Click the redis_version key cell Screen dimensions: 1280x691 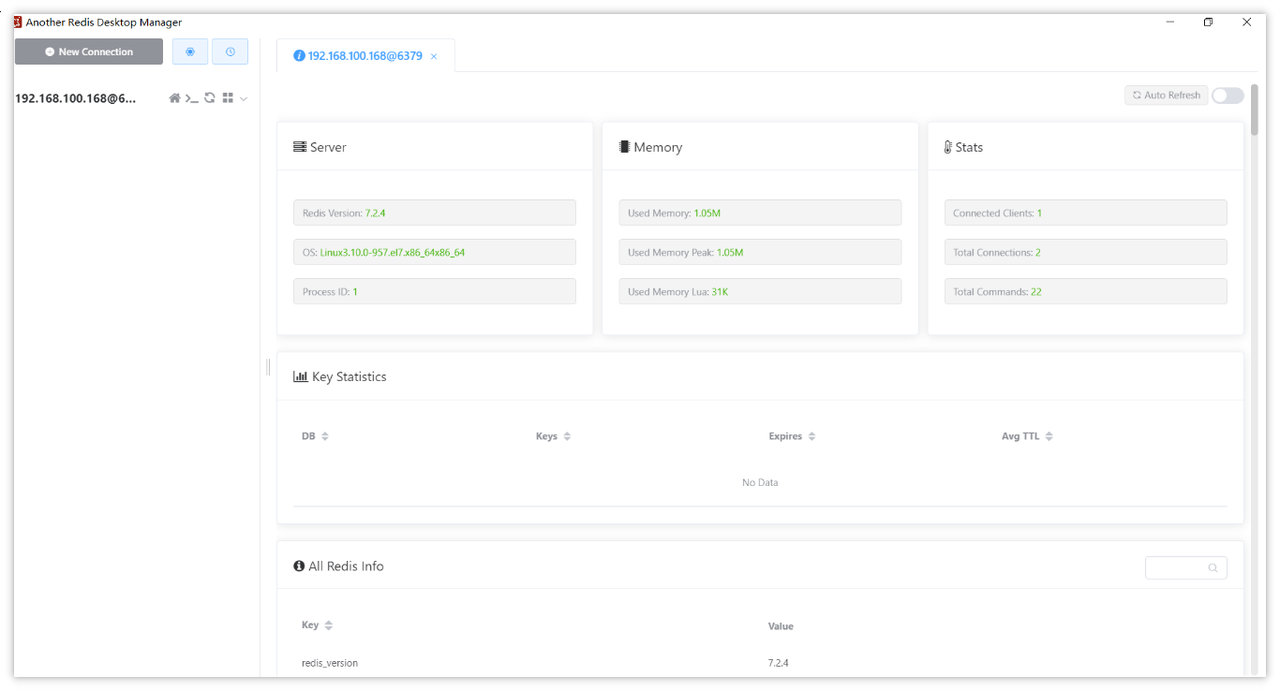tap(330, 663)
